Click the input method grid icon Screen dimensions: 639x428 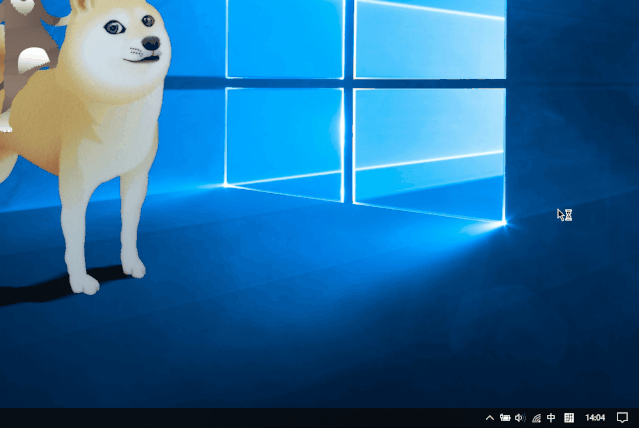tap(569, 418)
